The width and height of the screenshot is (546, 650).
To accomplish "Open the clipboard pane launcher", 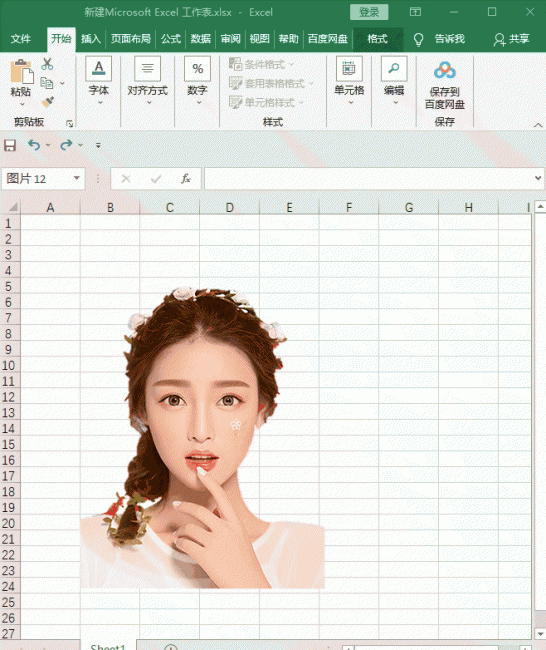I will tap(69, 123).
